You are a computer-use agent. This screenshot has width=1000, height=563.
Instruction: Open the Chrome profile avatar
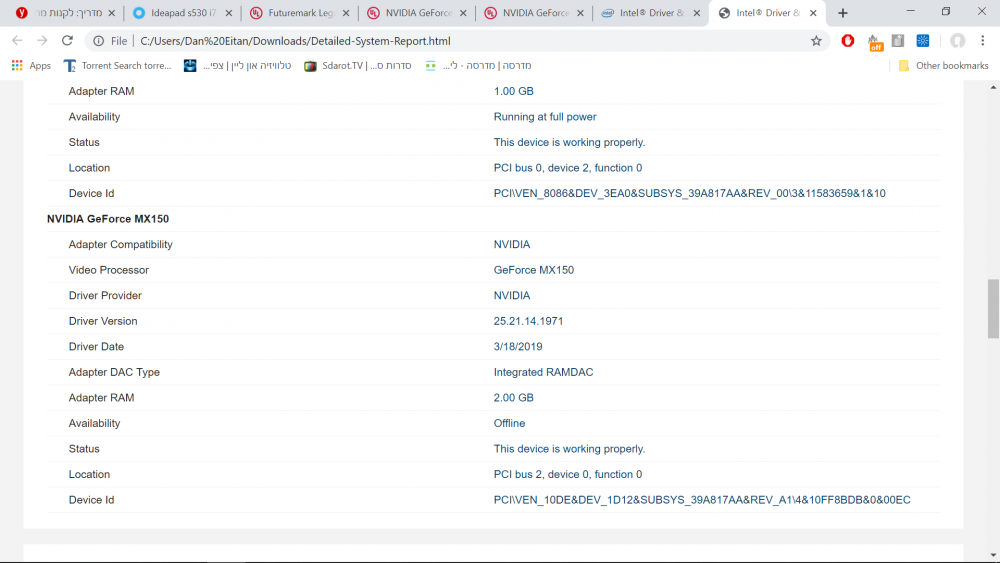pos(957,41)
